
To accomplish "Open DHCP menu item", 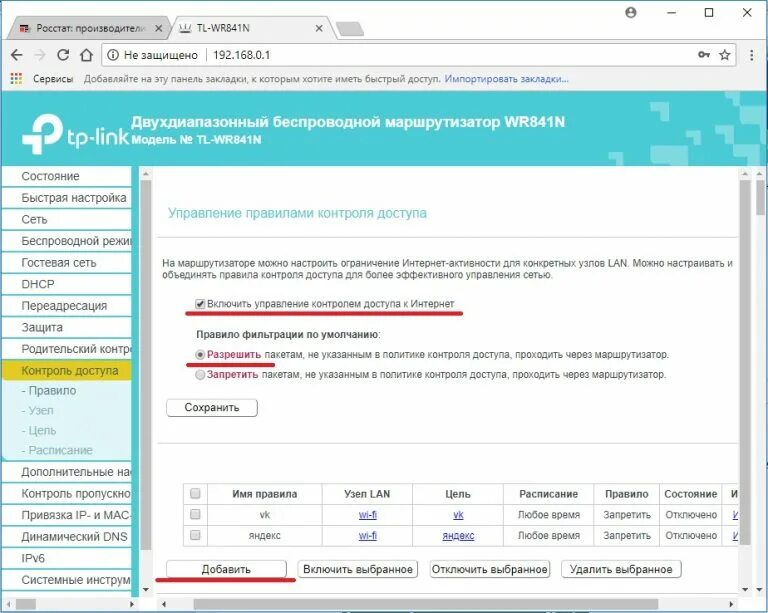I will pyautogui.click(x=67, y=284).
